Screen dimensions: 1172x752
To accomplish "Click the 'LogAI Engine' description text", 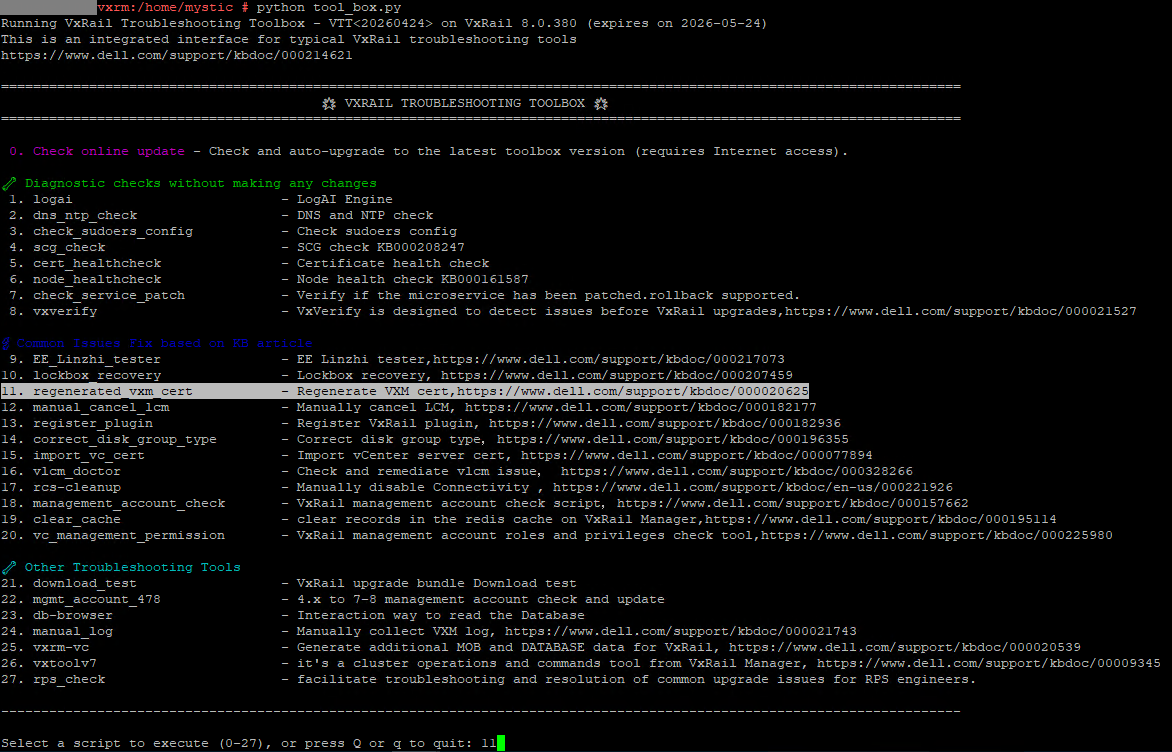I will pos(345,199).
